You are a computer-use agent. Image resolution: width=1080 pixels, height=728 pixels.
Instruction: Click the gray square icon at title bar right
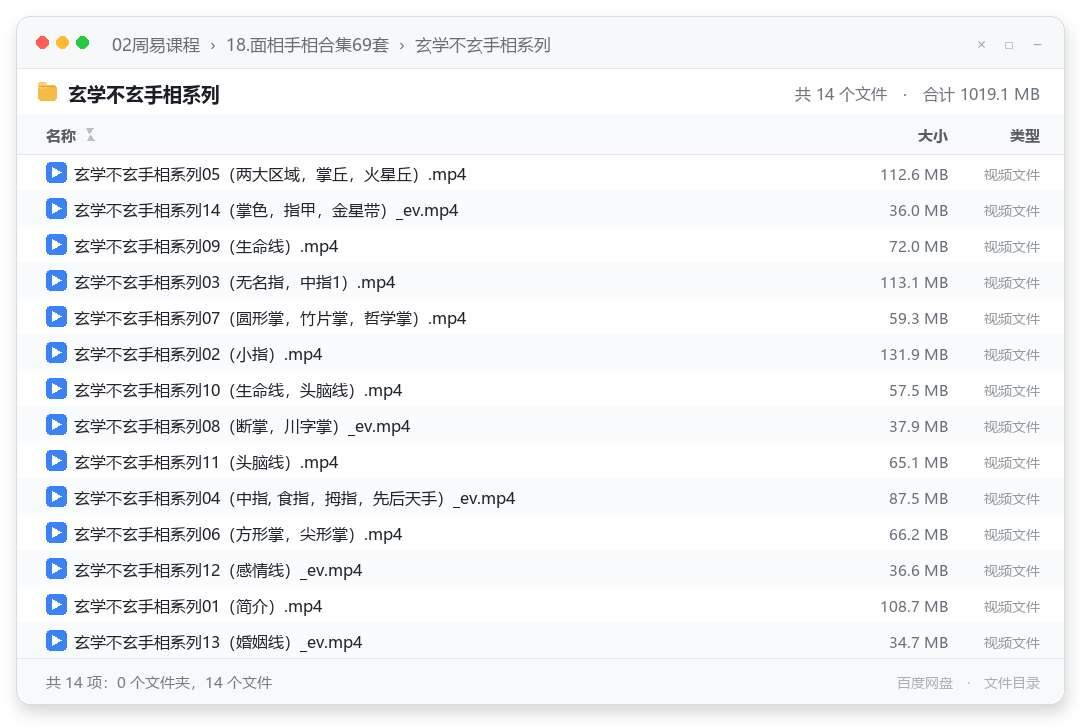[1009, 45]
